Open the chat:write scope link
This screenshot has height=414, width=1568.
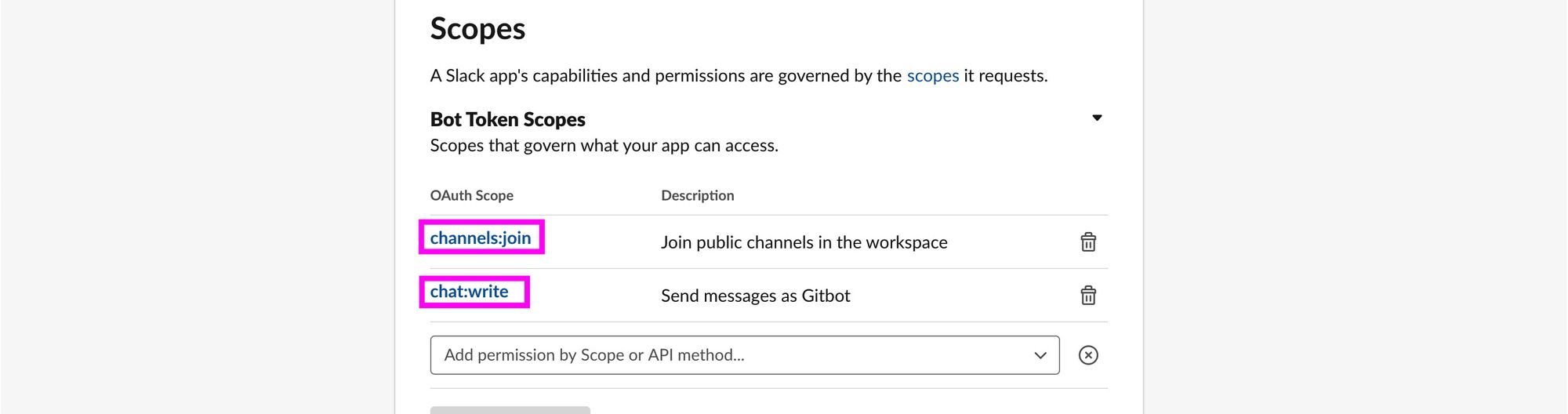point(469,292)
